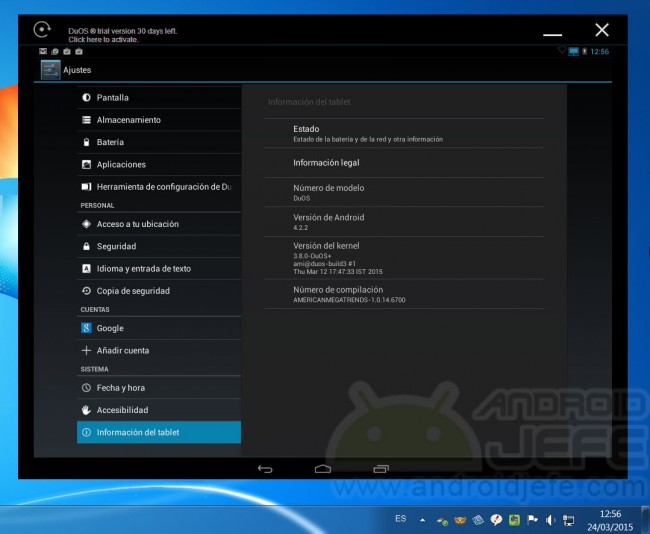The height and width of the screenshot is (534, 650).
Task: Select Seguridad label in list
Action: 116,246
